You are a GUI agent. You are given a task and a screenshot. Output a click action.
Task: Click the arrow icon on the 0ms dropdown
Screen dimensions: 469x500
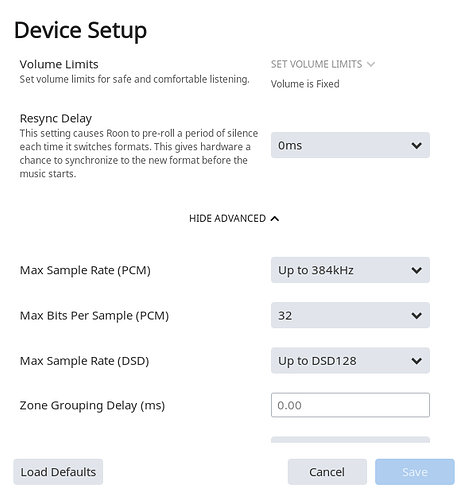click(416, 145)
